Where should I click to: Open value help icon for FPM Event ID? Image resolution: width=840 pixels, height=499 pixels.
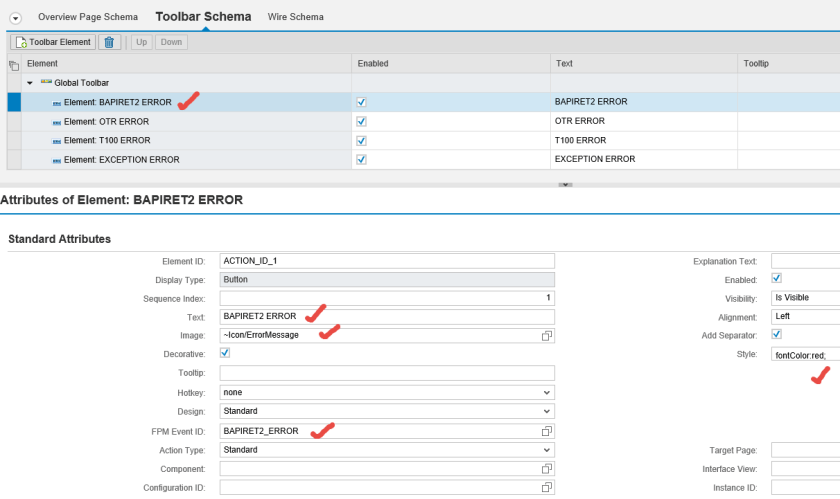[547, 431]
